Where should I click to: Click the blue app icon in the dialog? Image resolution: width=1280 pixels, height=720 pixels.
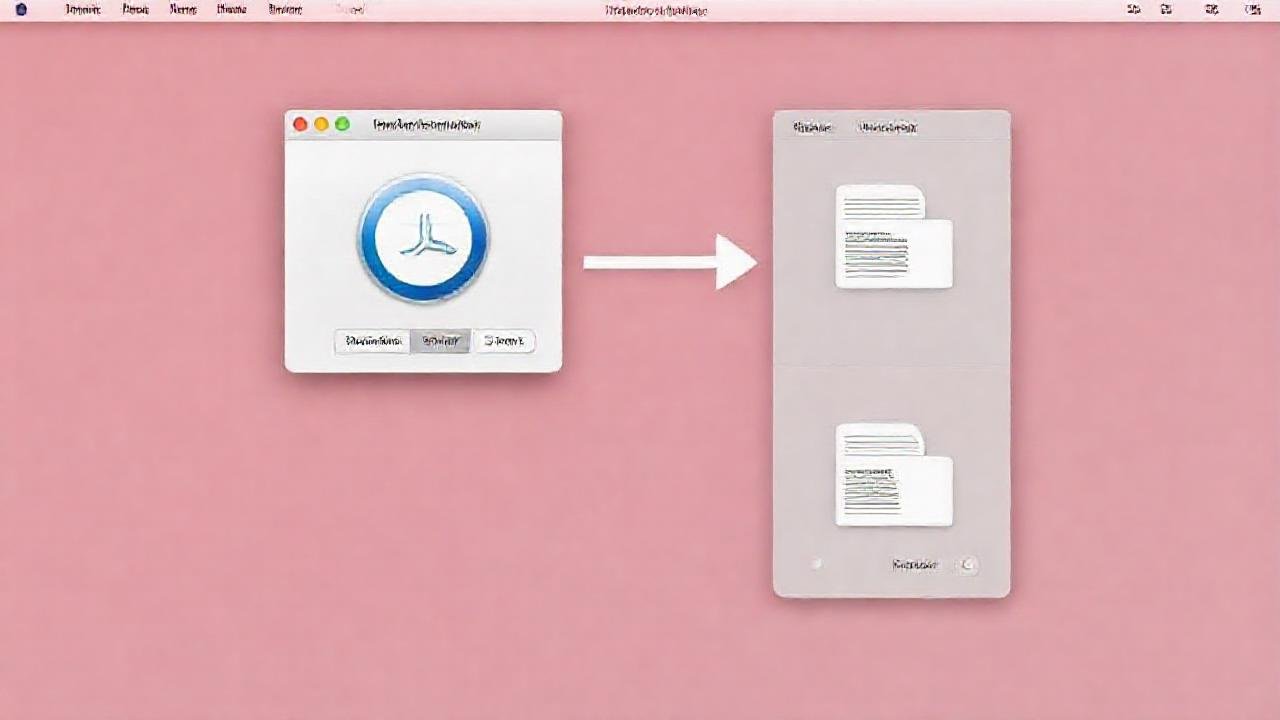coord(422,237)
